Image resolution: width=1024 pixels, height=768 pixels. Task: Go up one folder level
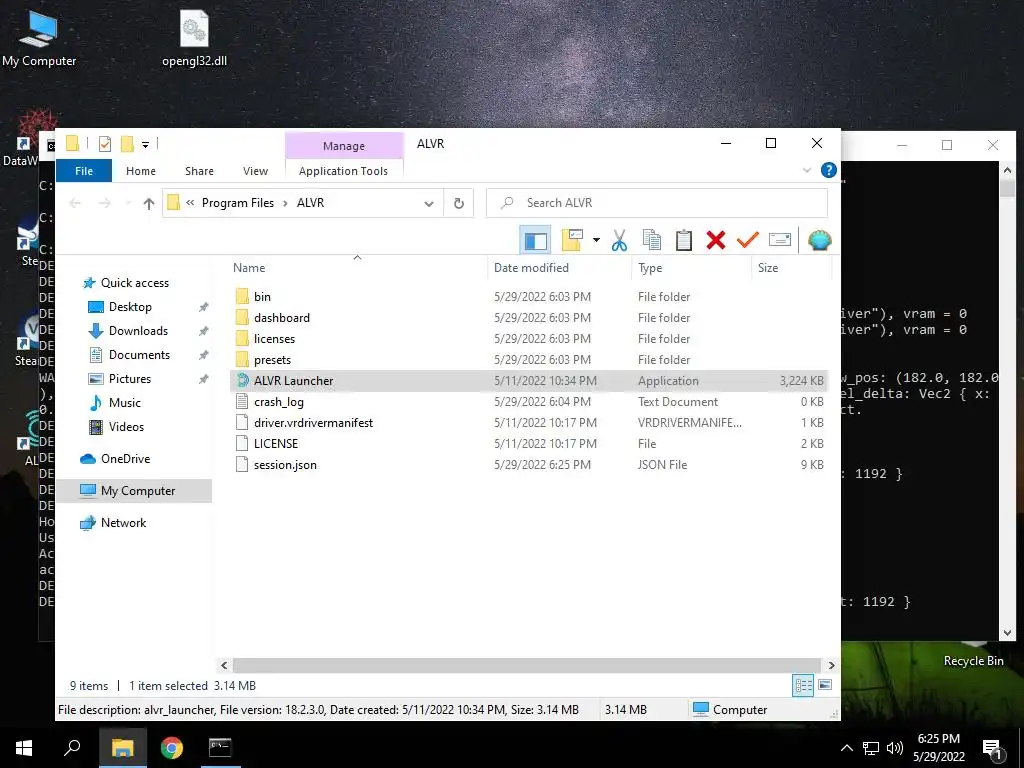click(149, 203)
